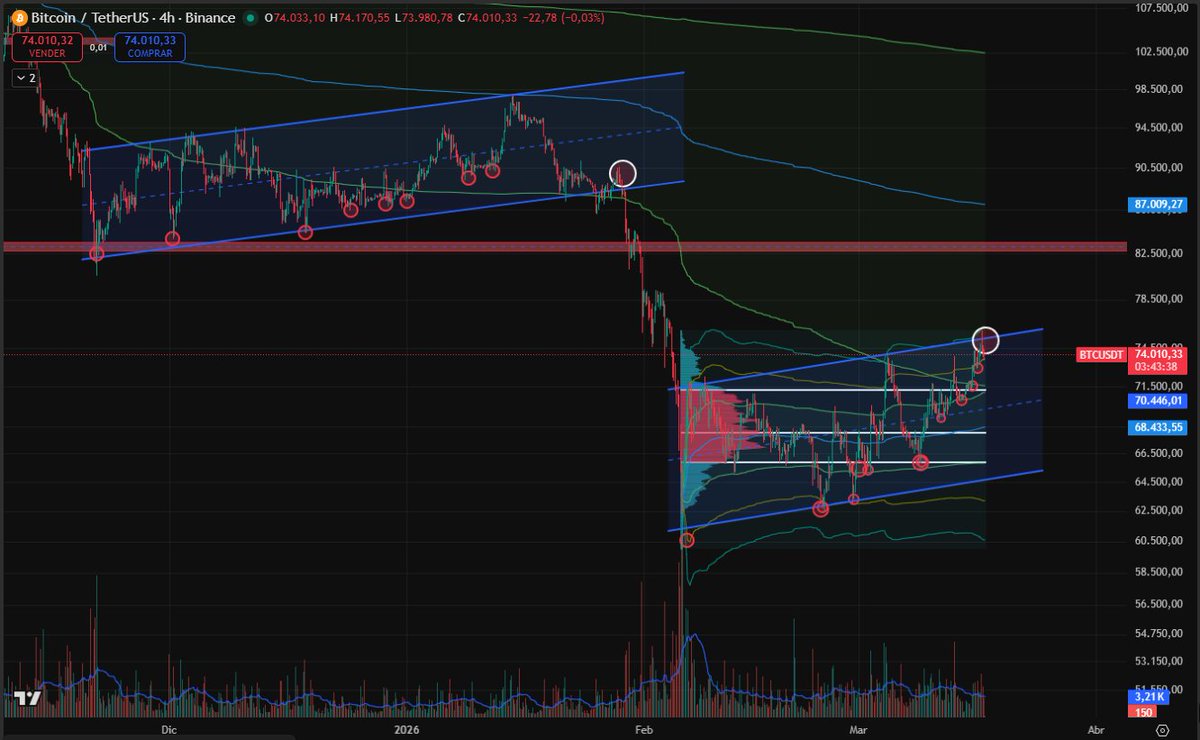Click 94.500,00 on the price scale
Screen dimensions: 1200x740
click(1161, 128)
